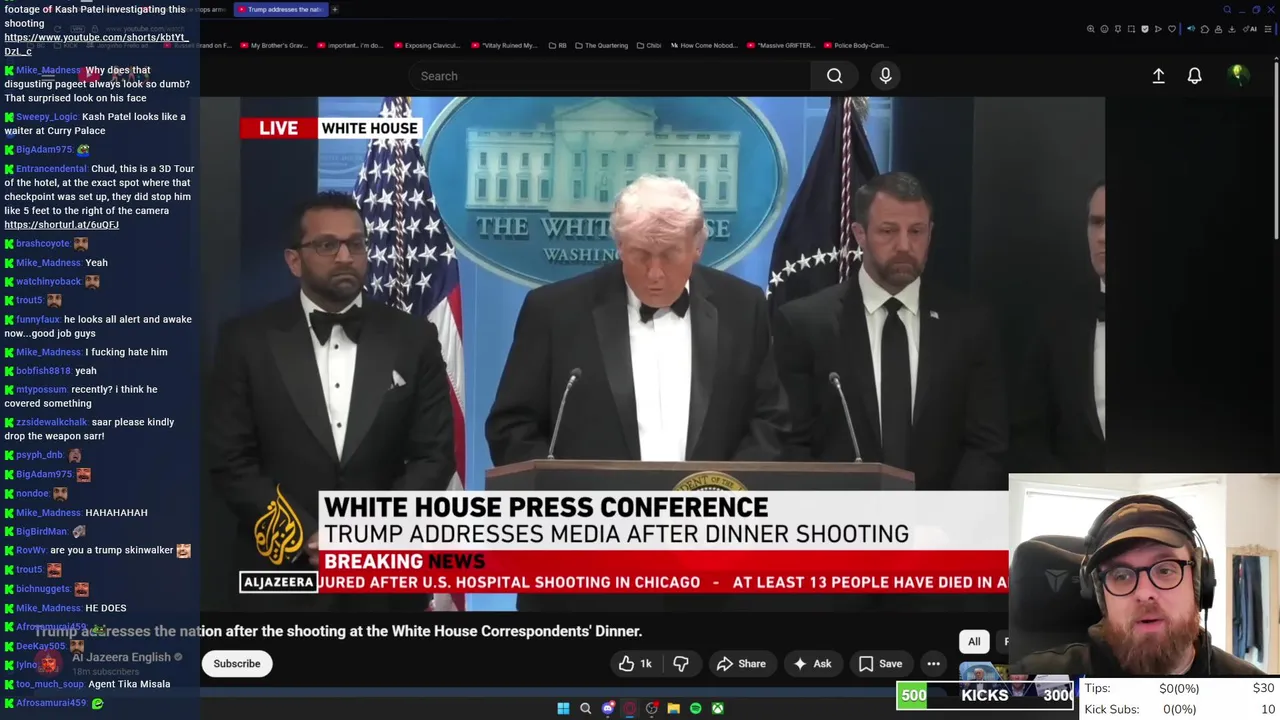Click the browser zoom magnifier icon
Viewport: 1280px width, 720px height.
point(1090,29)
